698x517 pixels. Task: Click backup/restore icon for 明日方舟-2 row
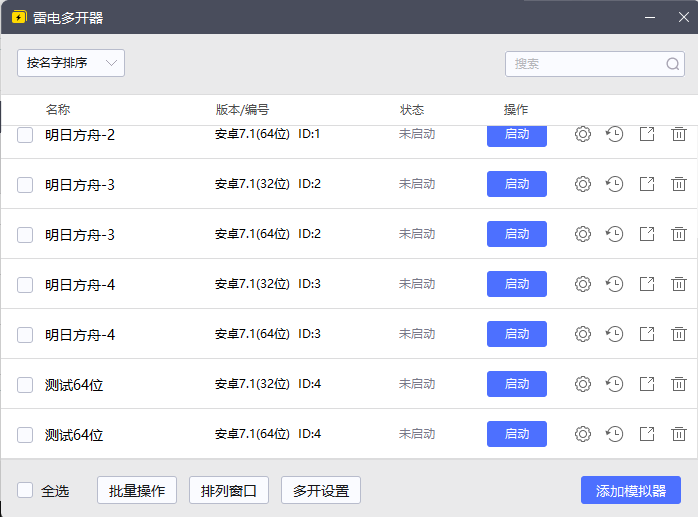[x=615, y=134]
